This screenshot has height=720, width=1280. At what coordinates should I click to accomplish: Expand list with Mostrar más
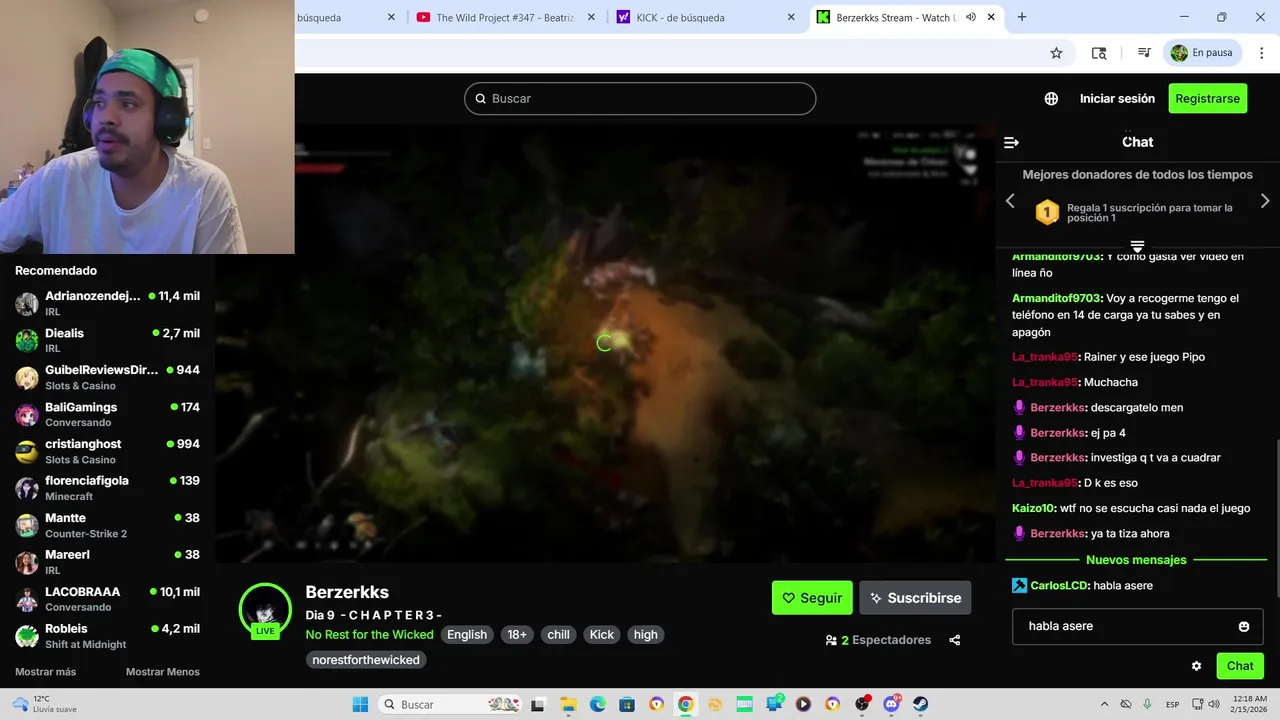click(x=46, y=672)
